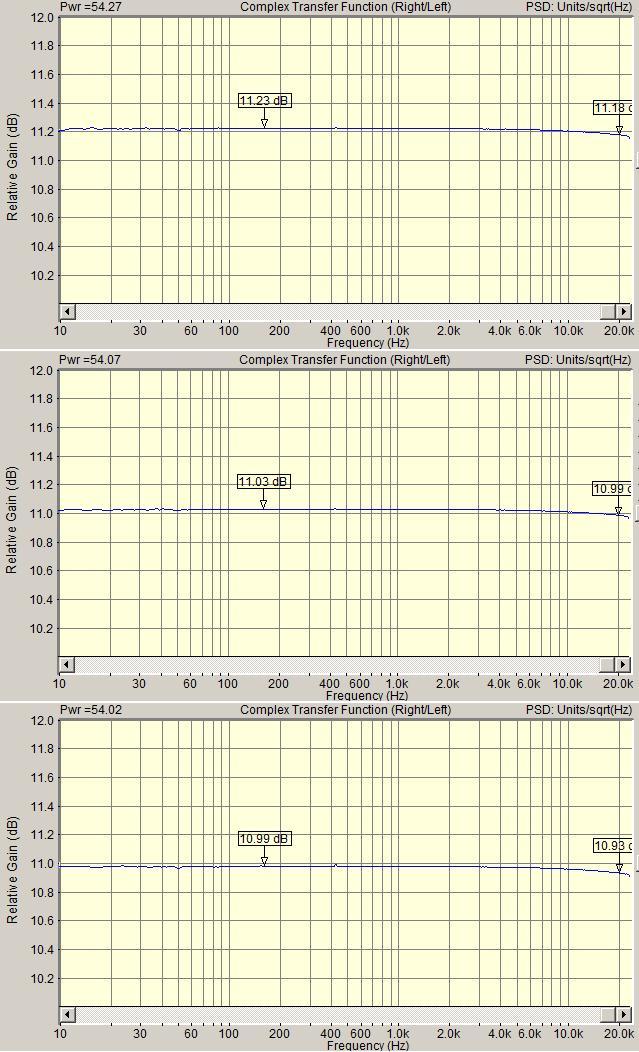
Task: Click the scrollbar thumb in middle graph
Action: tap(608, 664)
